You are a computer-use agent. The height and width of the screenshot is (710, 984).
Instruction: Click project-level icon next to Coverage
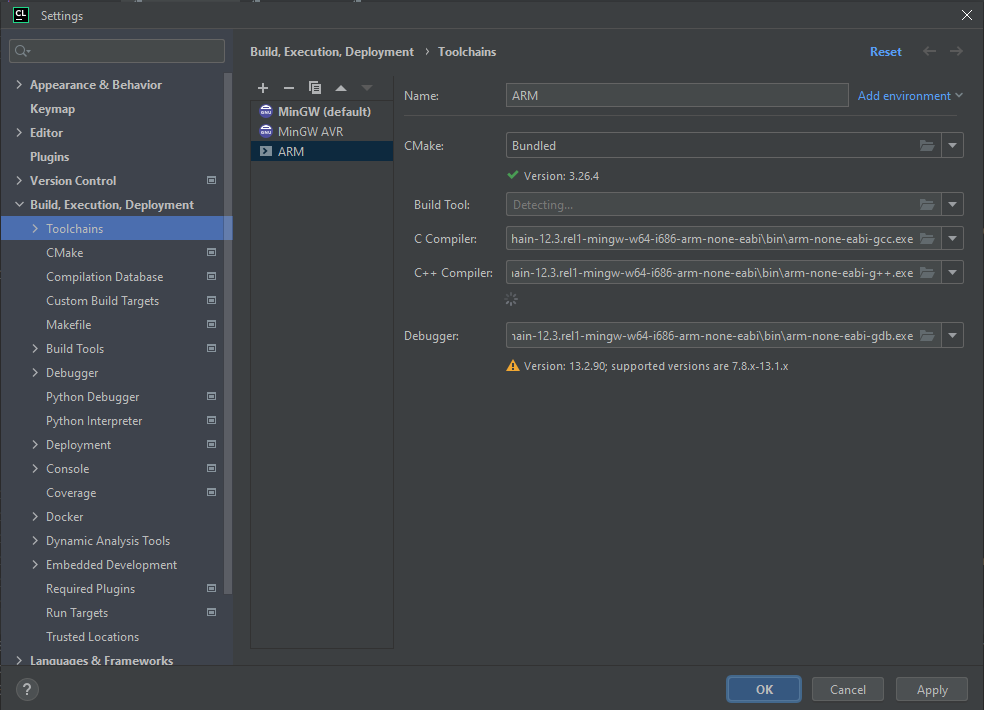tap(211, 492)
